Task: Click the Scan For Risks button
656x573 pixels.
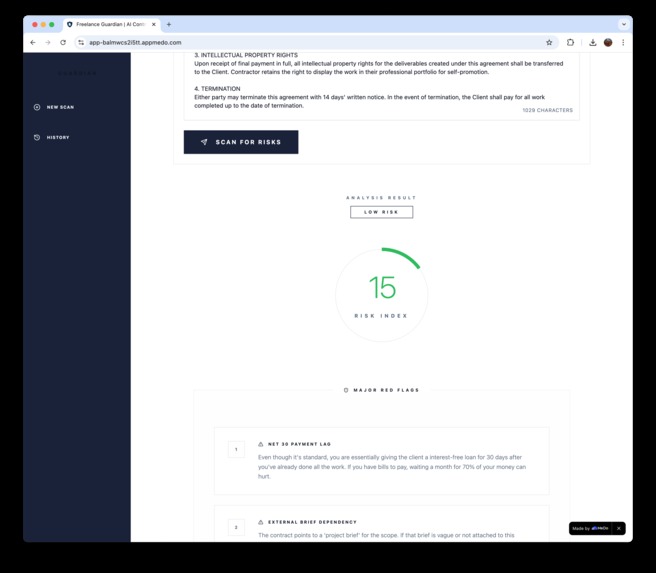Action: (241, 142)
